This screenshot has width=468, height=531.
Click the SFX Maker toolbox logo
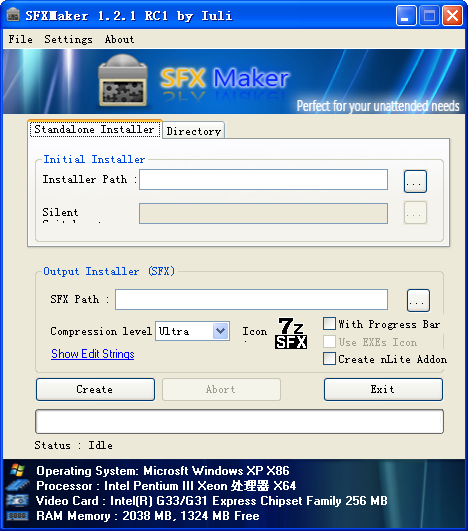(123, 81)
